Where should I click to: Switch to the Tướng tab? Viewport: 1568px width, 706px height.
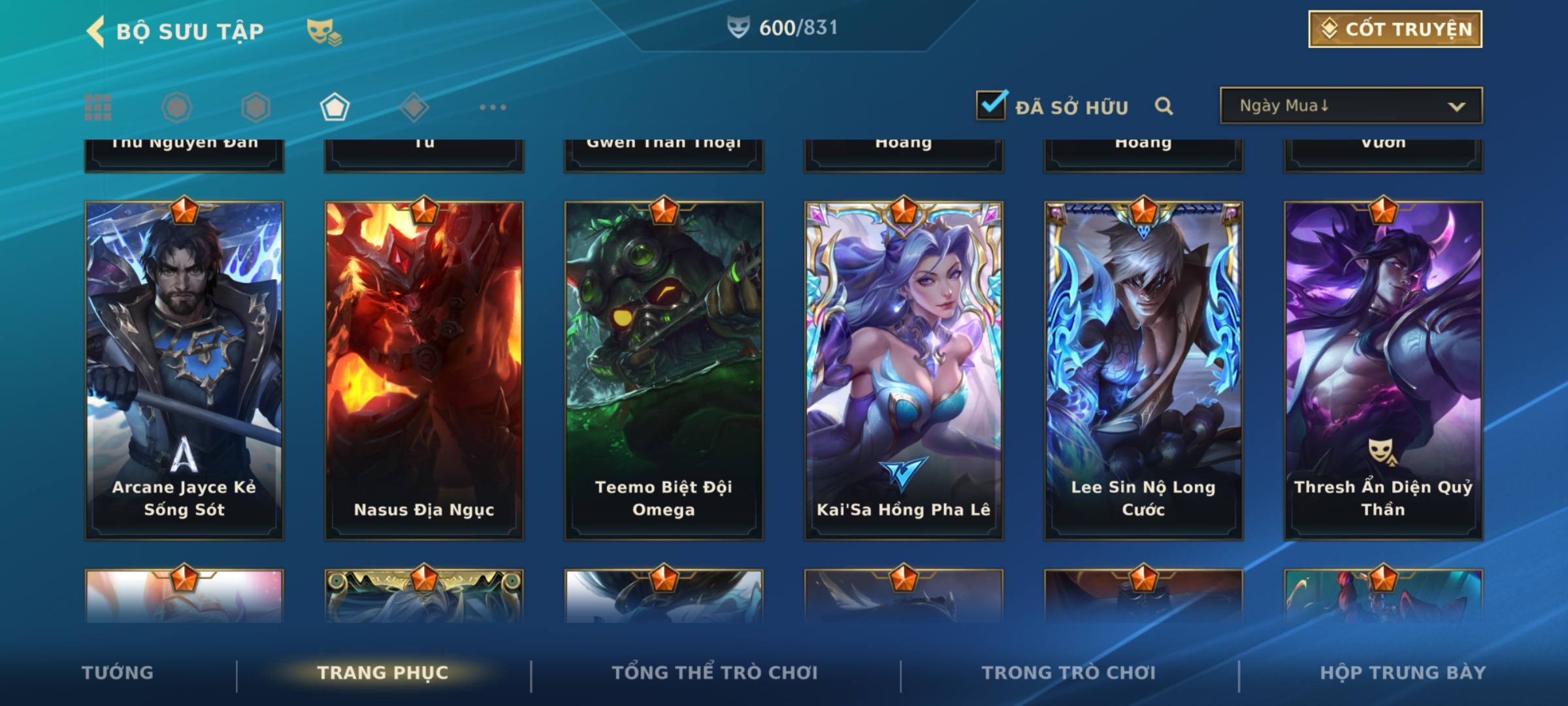click(118, 673)
